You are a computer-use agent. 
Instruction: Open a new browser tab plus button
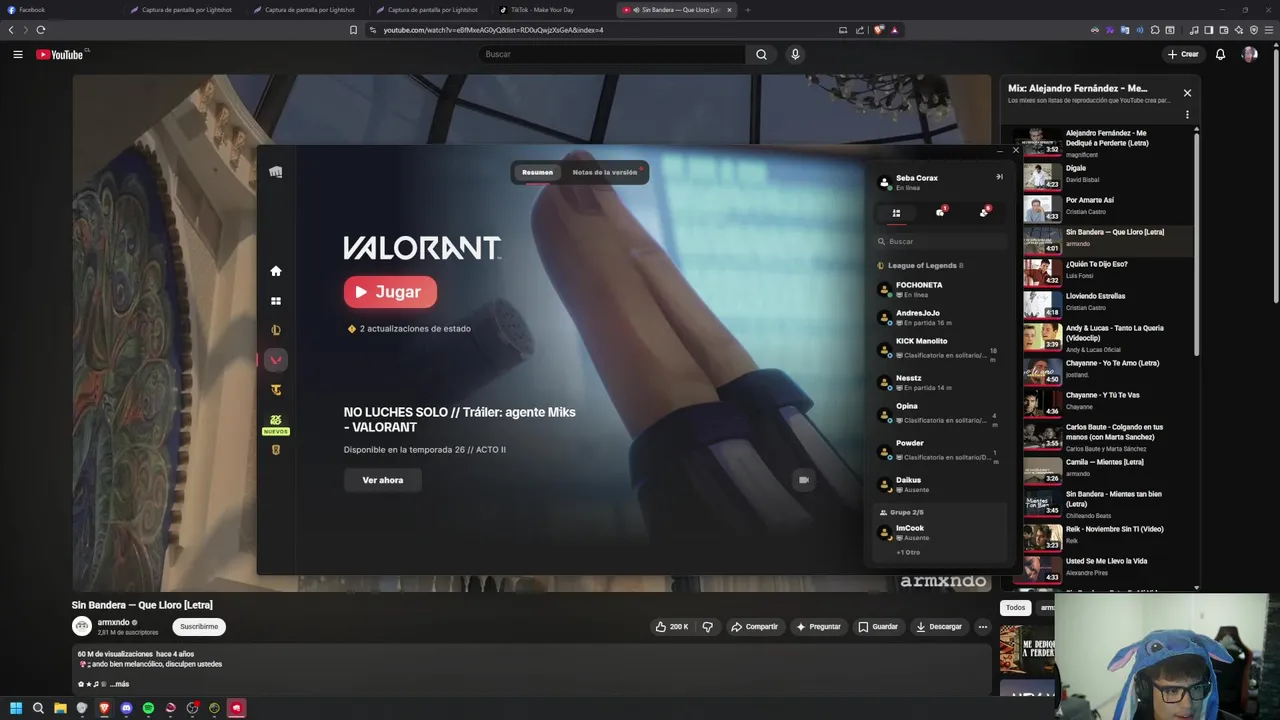coord(747,10)
